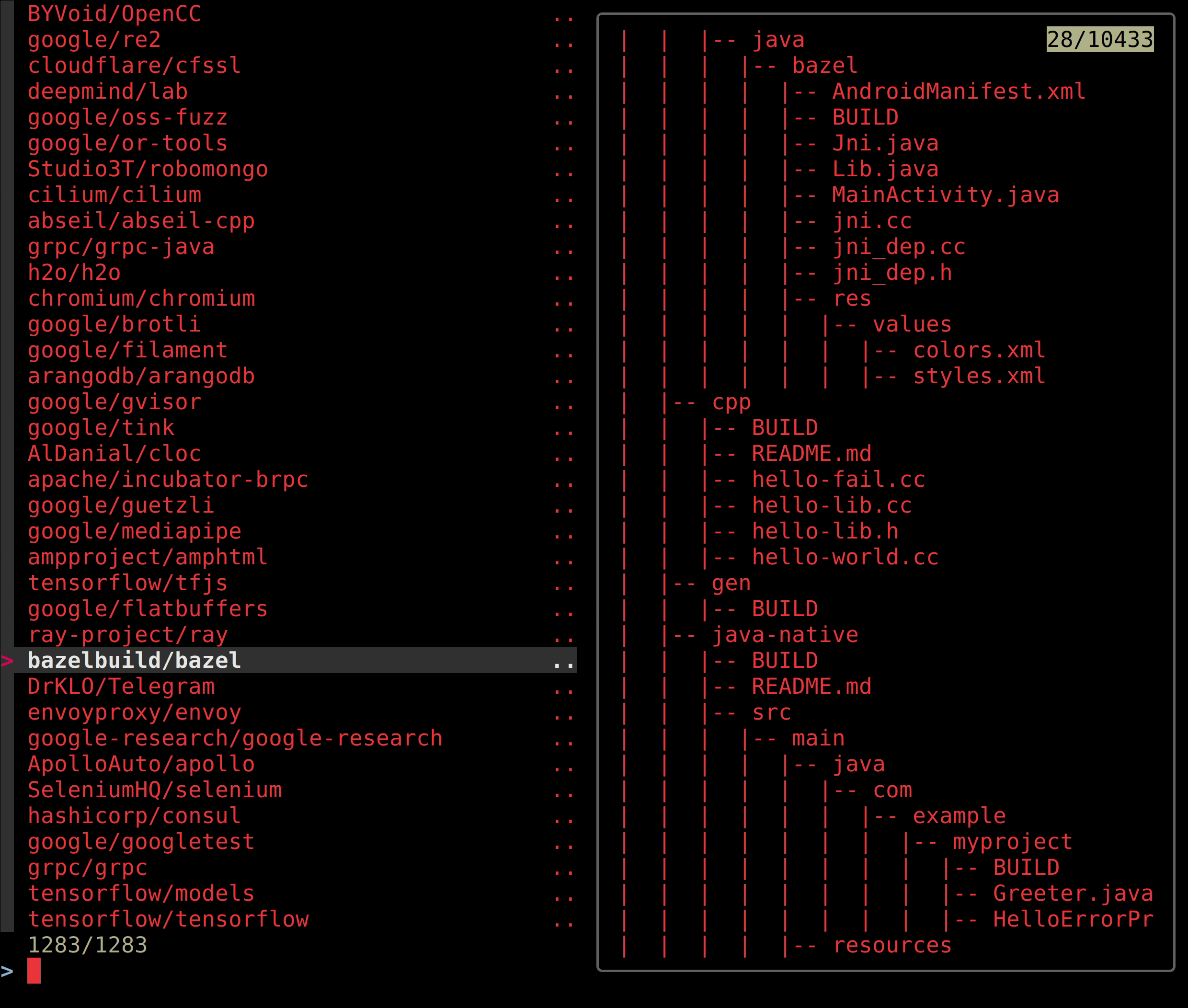Screen dimensions: 1188x1008
Task: Click the java-native folder in the preview
Action: 785,635
